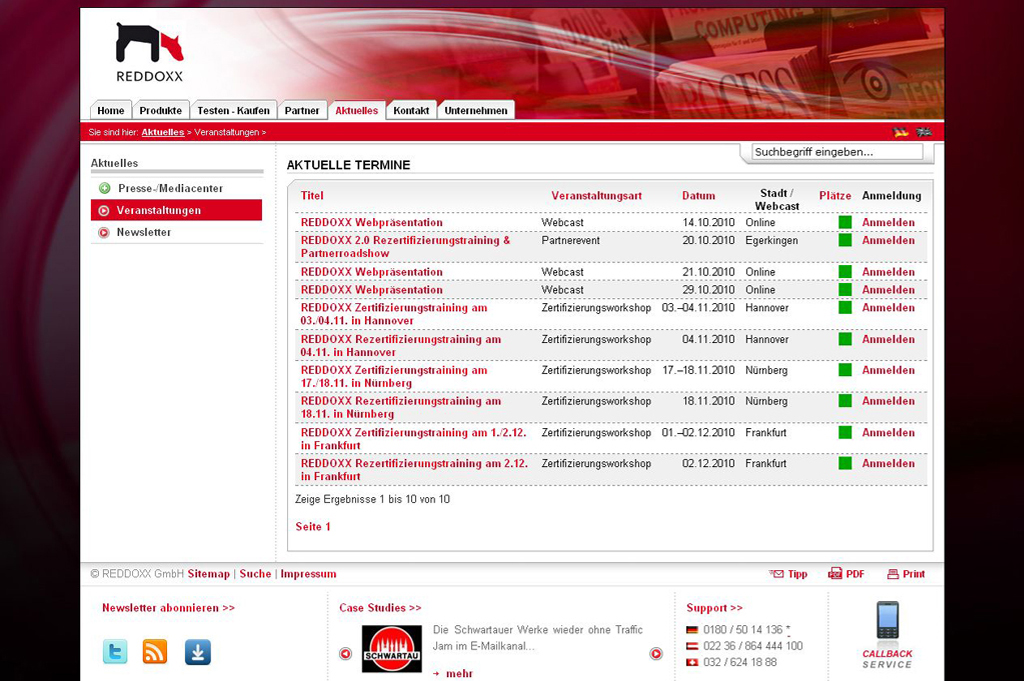The image size is (1024, 681).
Task: Open the Kontakt tab
Action: point(411,110)
